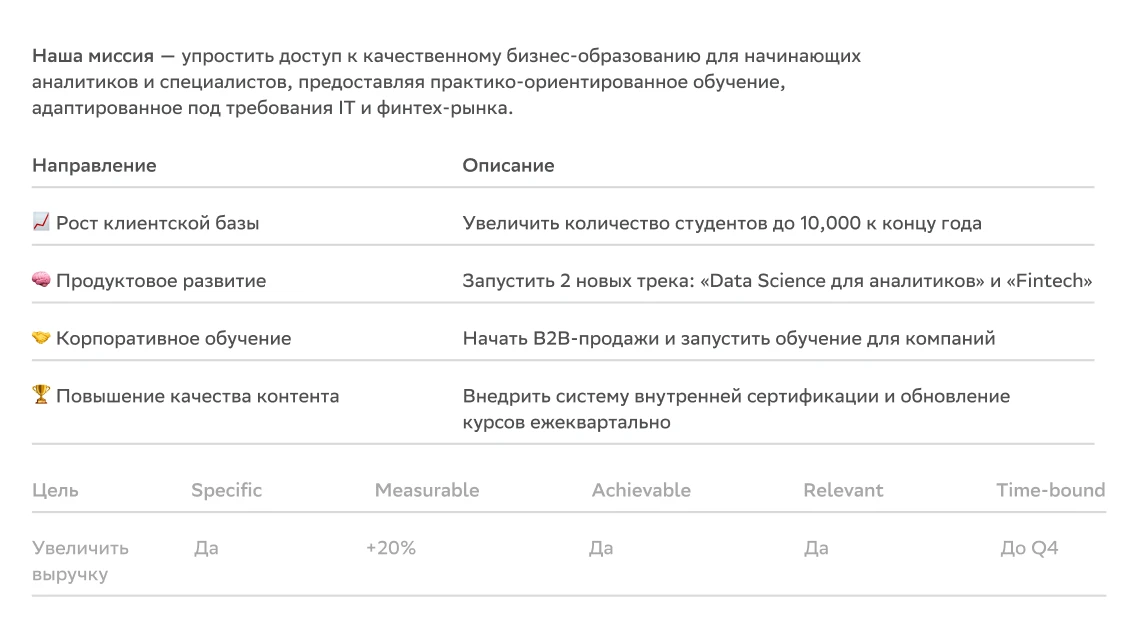Click the +20% Measurable cell
This screenshot has width=1140, height=640.
pyautogui.click(x=391, y=548)
